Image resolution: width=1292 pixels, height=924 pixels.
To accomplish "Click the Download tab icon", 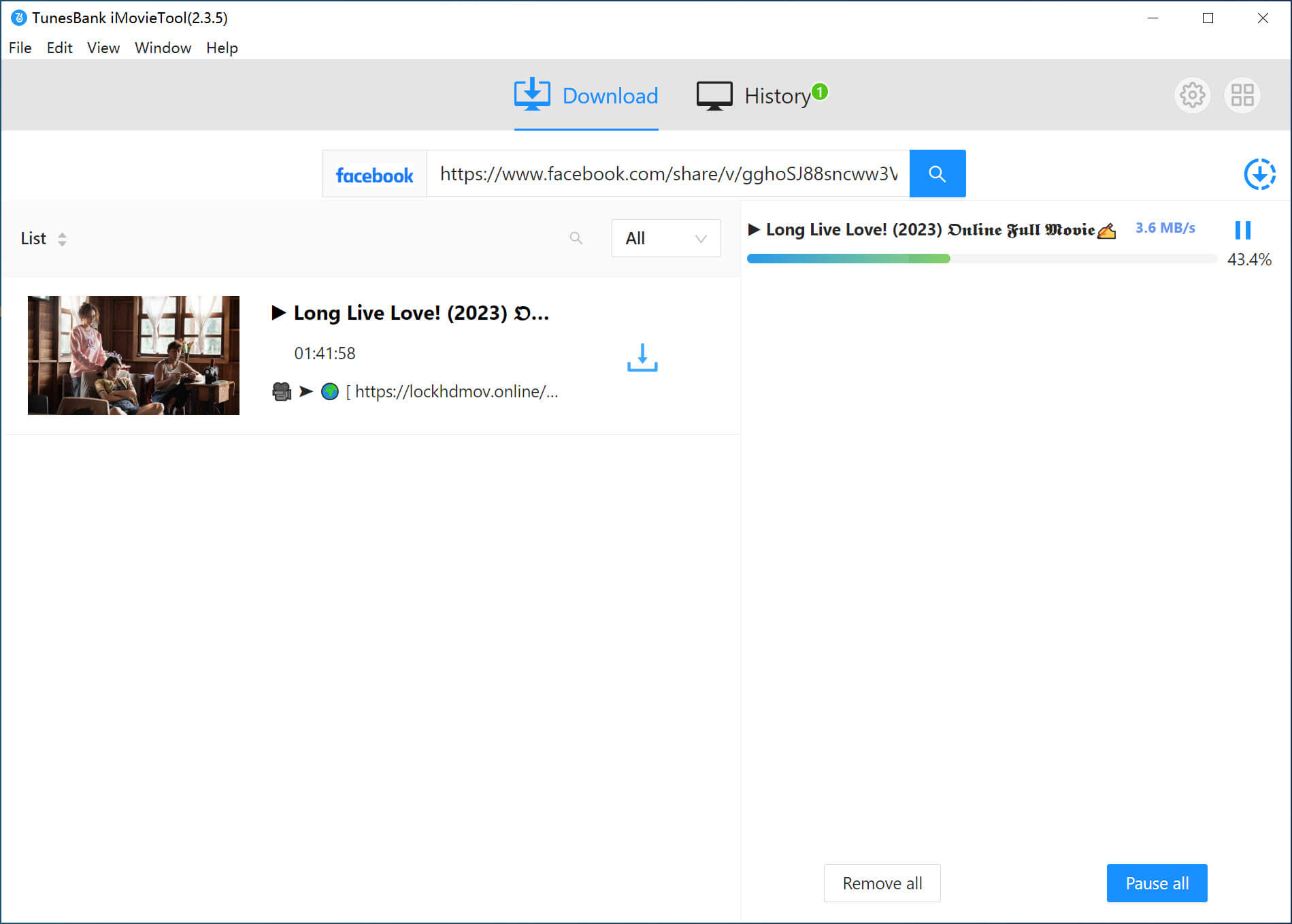I will click(x=532, y=94).
